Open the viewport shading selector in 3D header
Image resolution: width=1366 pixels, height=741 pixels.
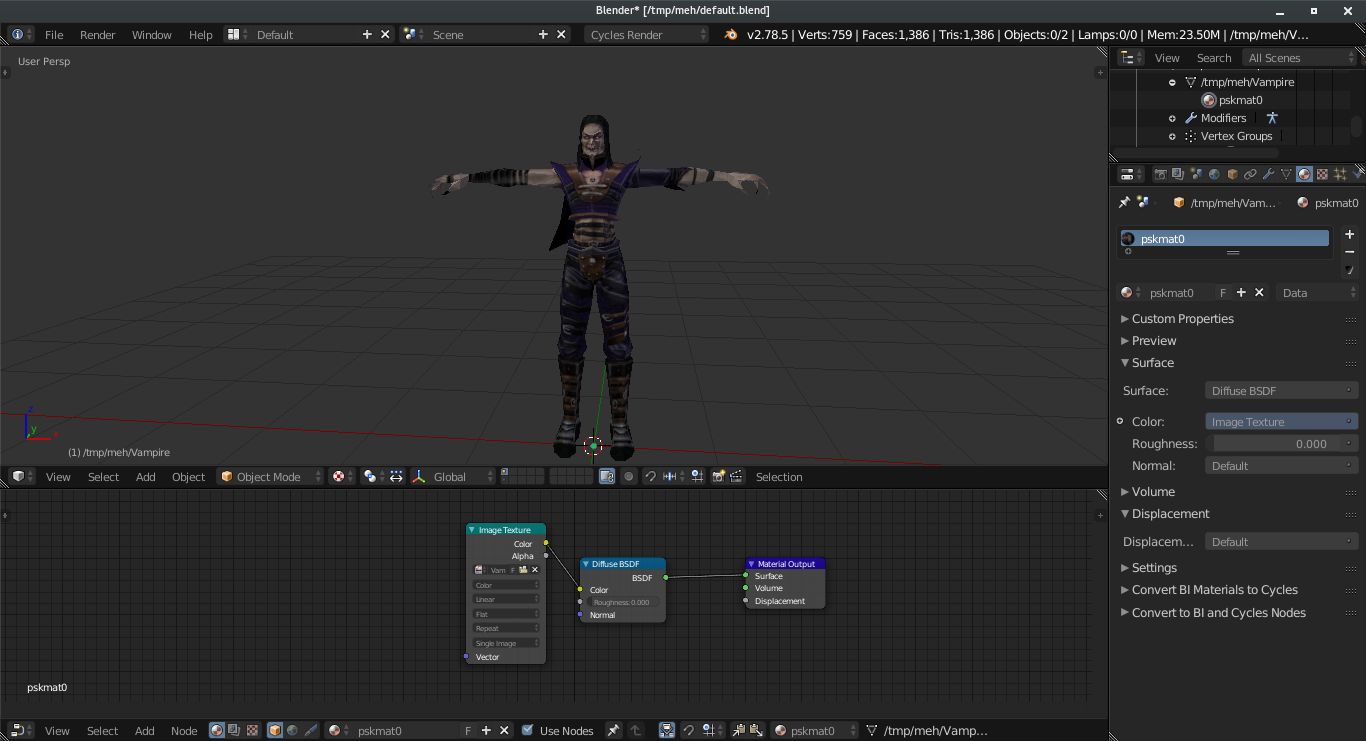[x=343, y=477]
